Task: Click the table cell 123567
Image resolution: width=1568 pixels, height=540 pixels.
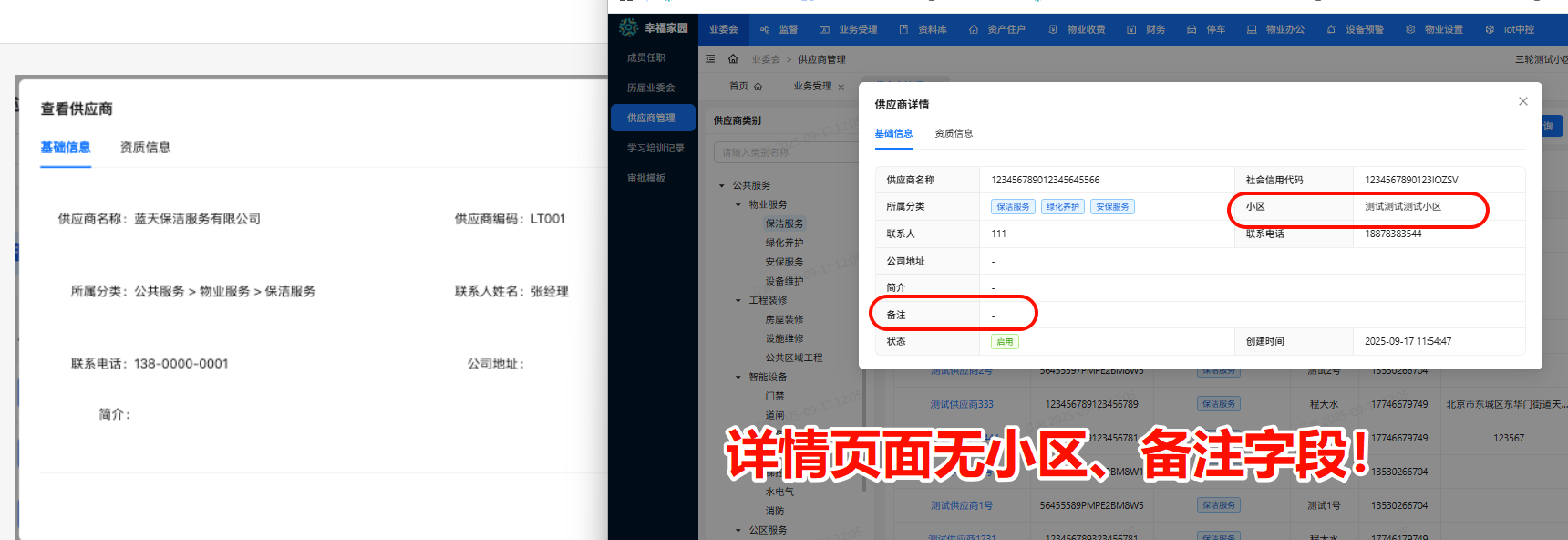Action: 1509,438
